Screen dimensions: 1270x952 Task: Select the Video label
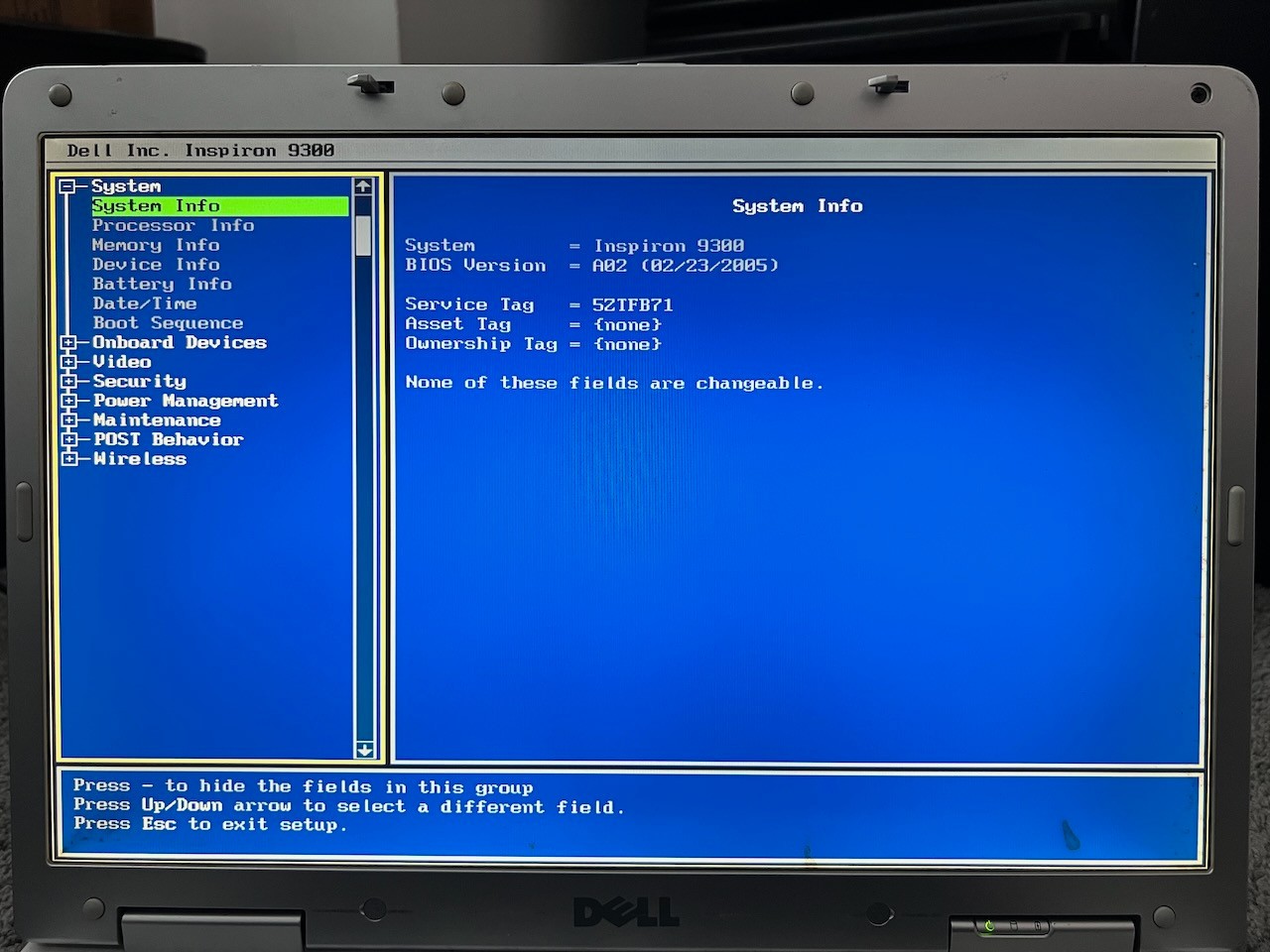click(x=122, y=362)
